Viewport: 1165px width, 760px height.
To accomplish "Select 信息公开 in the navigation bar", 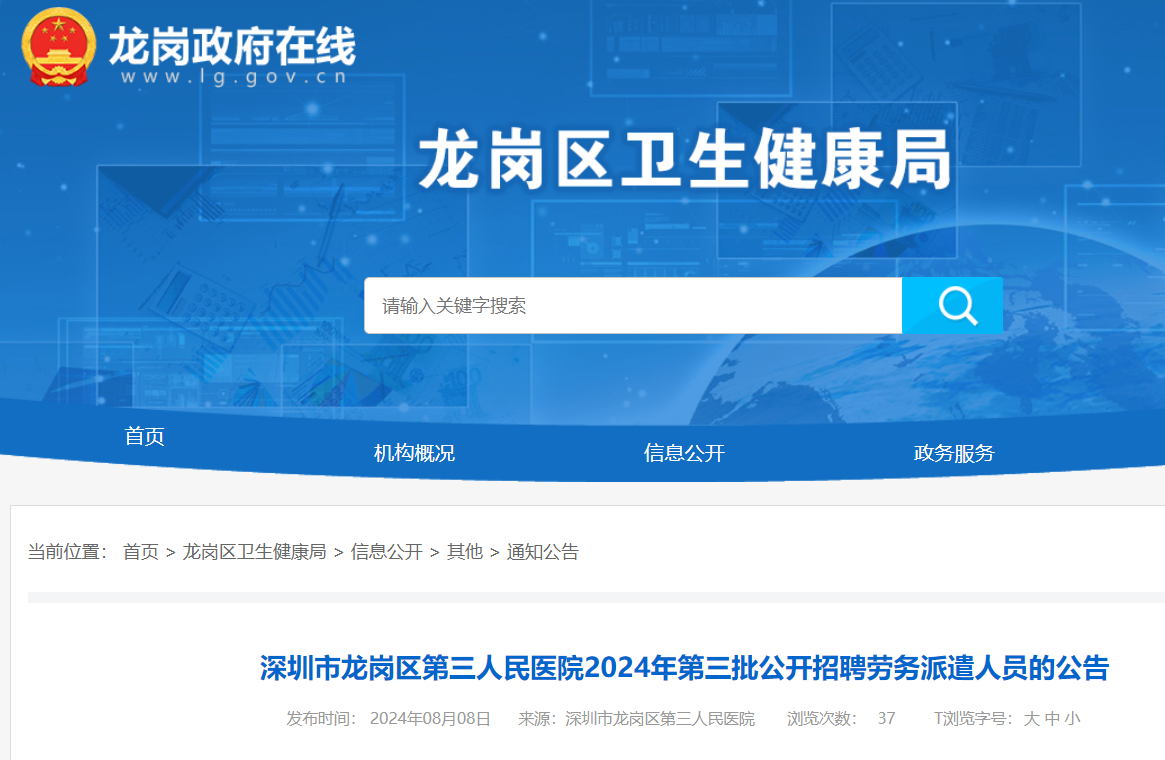I will pyautogui.click(x=684, y=453).
